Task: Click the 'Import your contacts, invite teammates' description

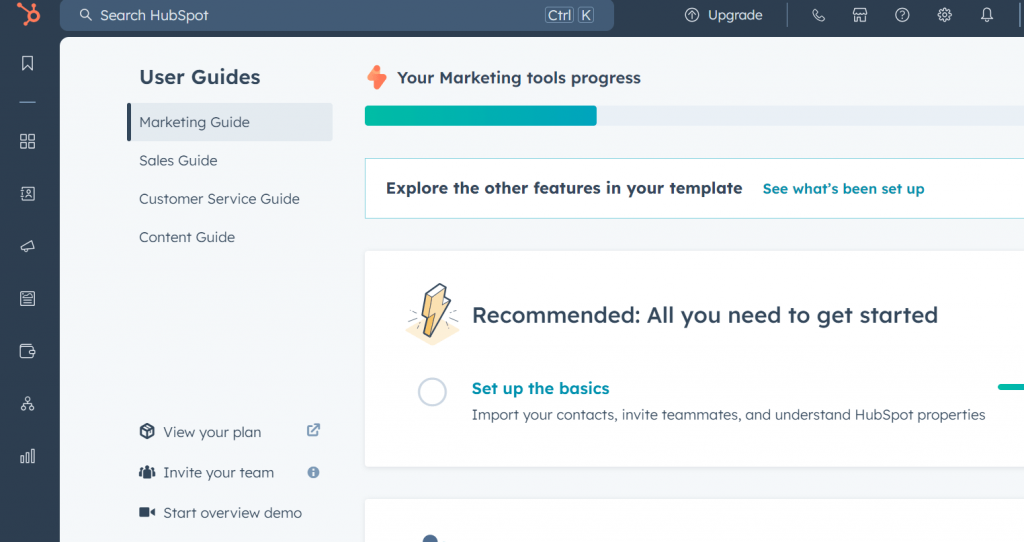Action: (x=728, y=415)
